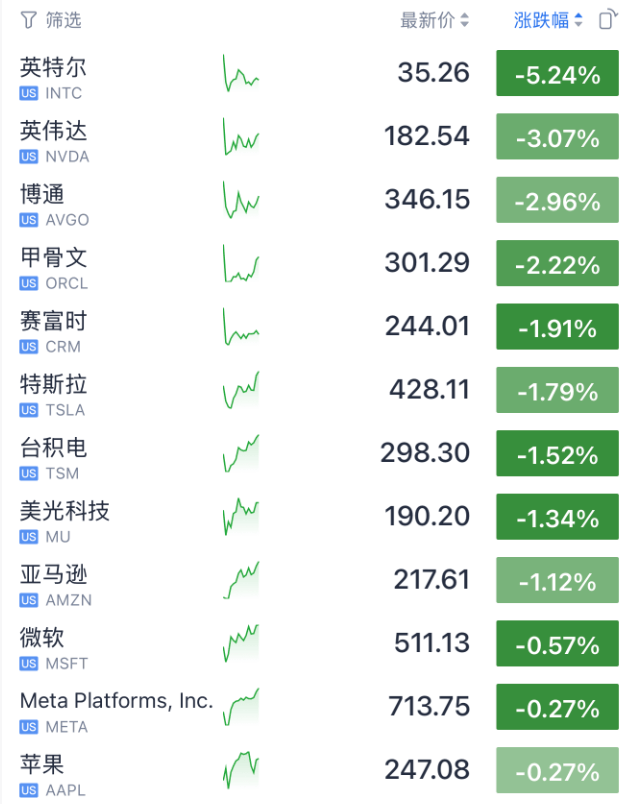Click the US market tag beside TSLA
The width and height of the screenshot is (636, 804).
[29, 410]
